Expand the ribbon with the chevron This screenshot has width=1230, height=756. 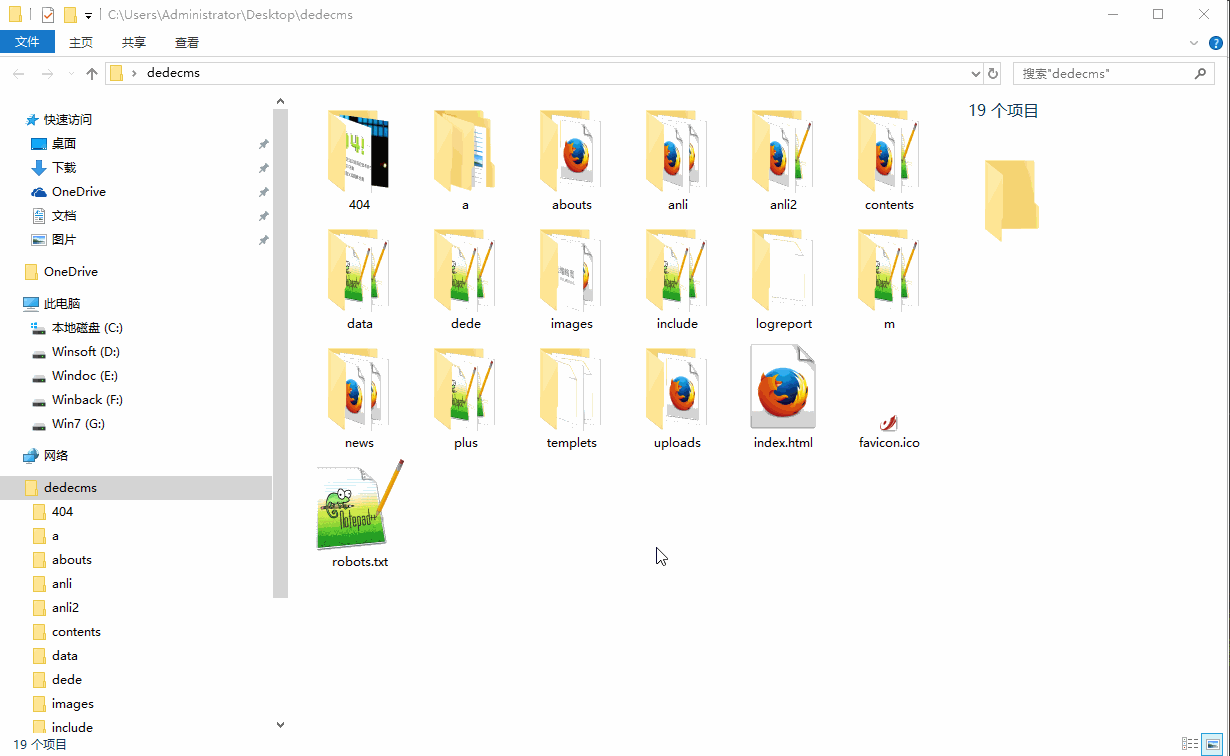tap(1194, 42)
